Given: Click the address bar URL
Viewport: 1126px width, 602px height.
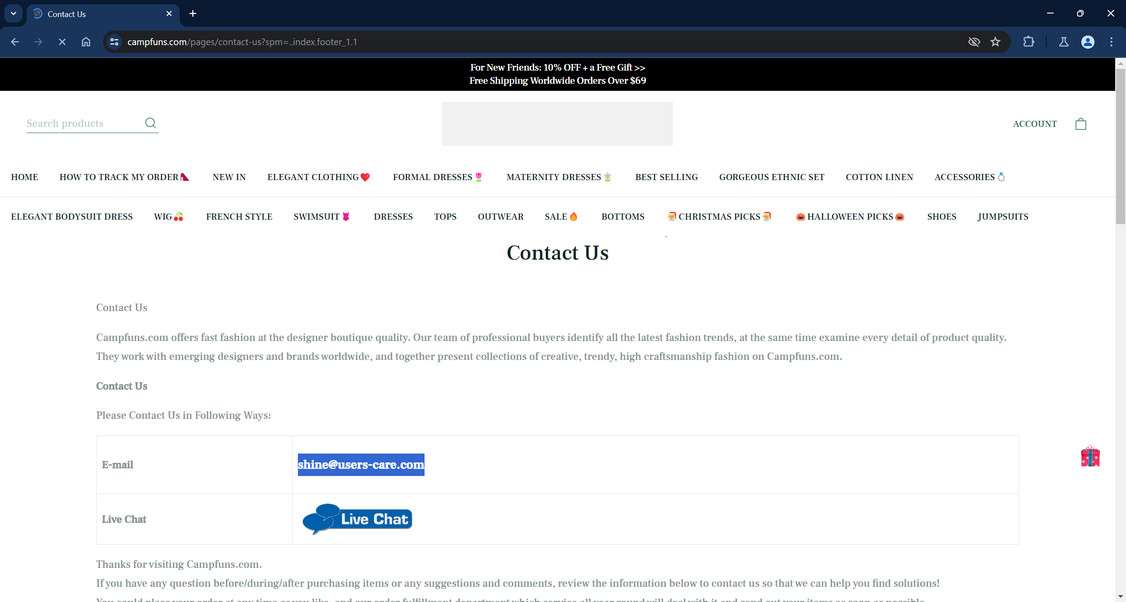Looking at the screenshot, I should pos(242,42).
